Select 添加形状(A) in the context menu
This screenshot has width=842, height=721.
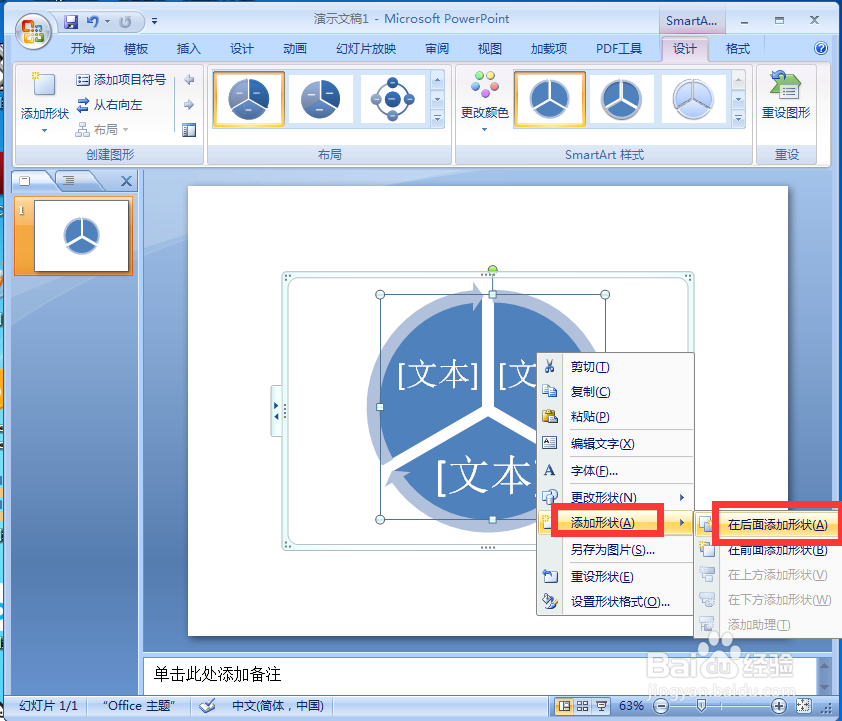tap(615, 522)
